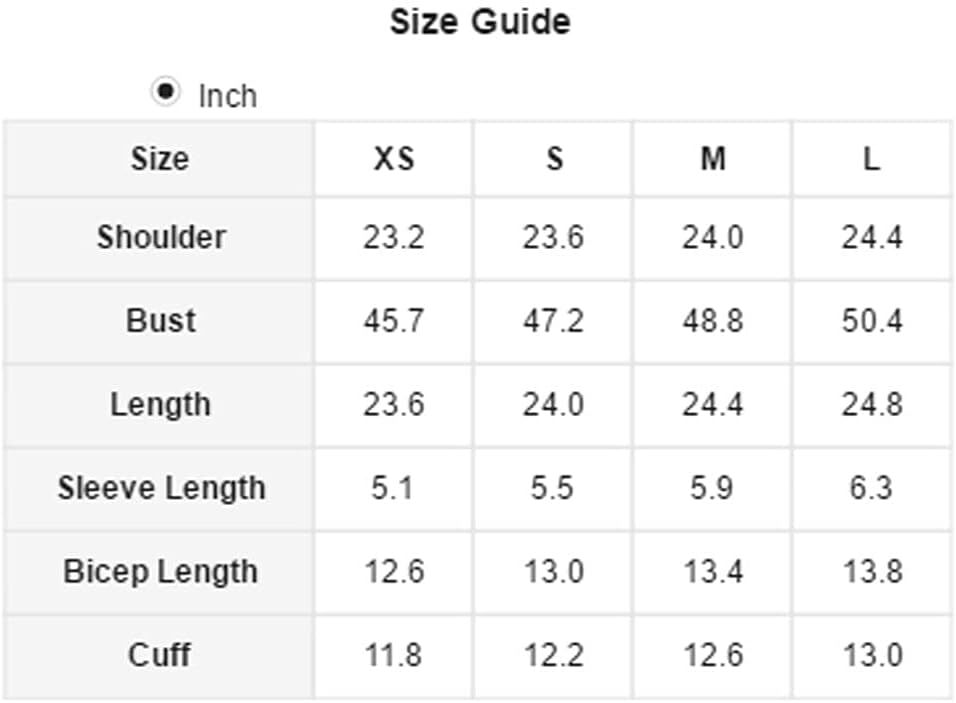Viewport: 956px width, 703px height.
Task: Click the Sleeve Length row label
Action: pos(161,488)
